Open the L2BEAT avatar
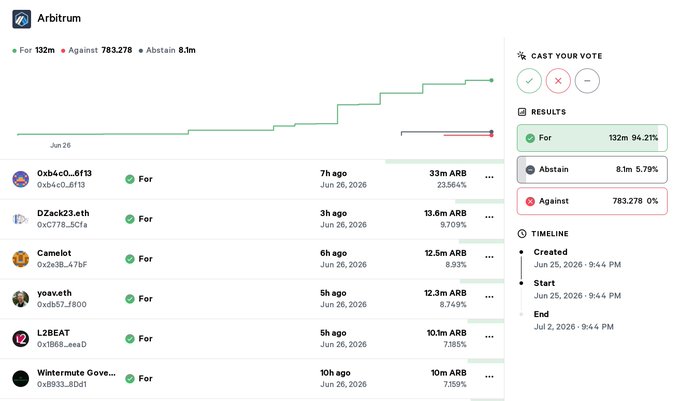 pyautogui.click(x=20, y=339)
